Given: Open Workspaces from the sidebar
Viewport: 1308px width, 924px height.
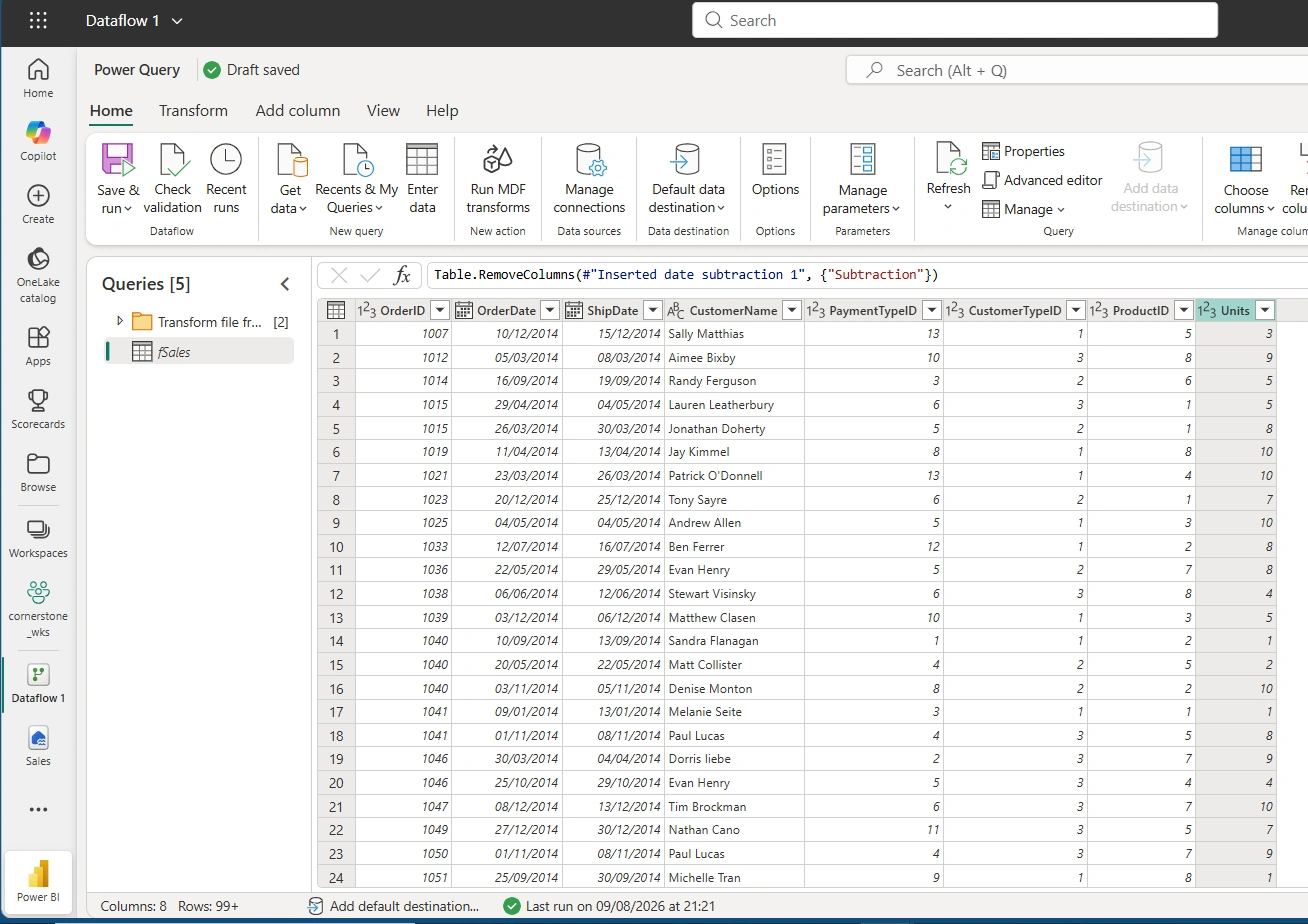Looking at the screenshot, I should pos(38,538).
